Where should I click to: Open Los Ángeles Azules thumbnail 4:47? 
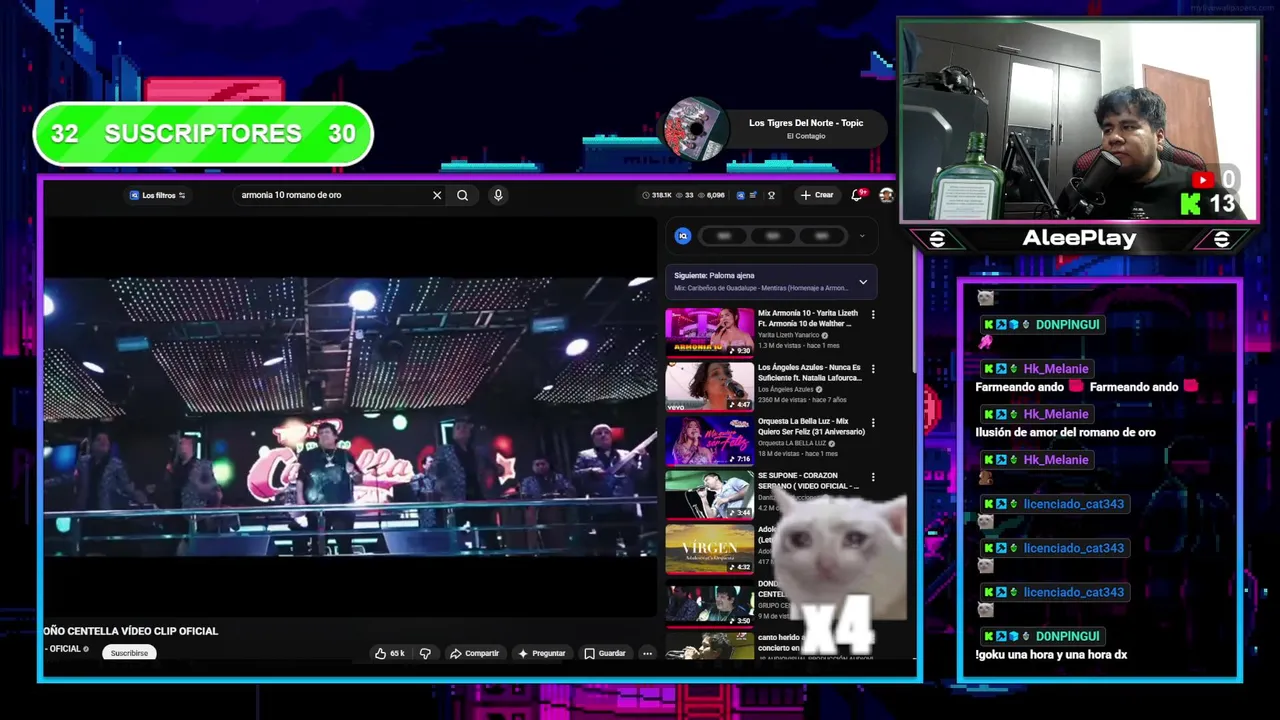(x=709, y=386)
